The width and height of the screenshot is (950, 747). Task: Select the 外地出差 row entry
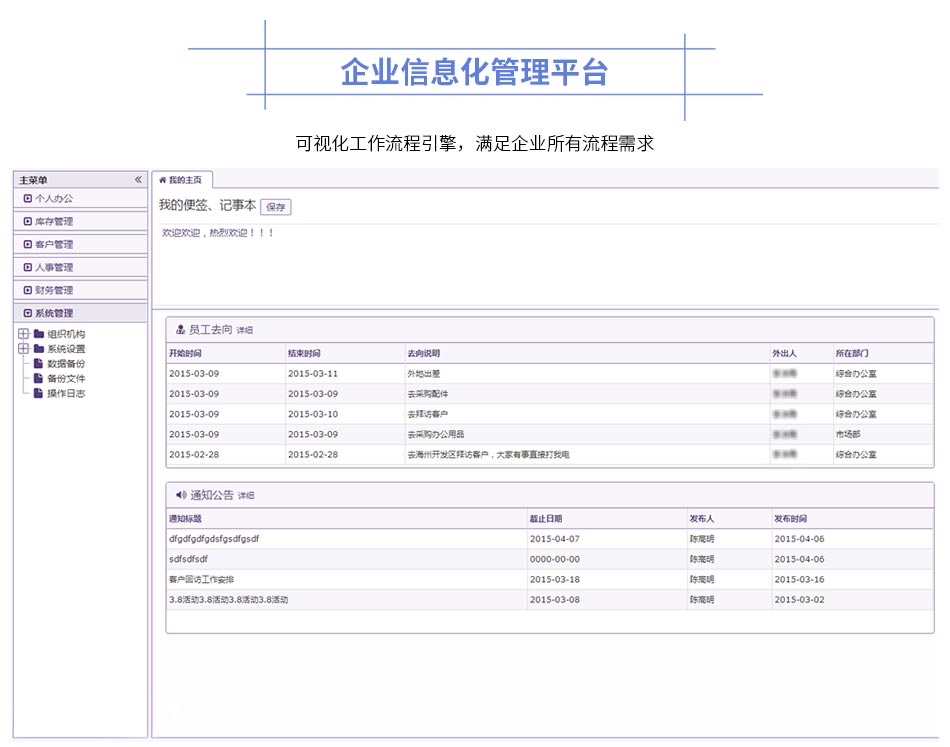point(424,374)
